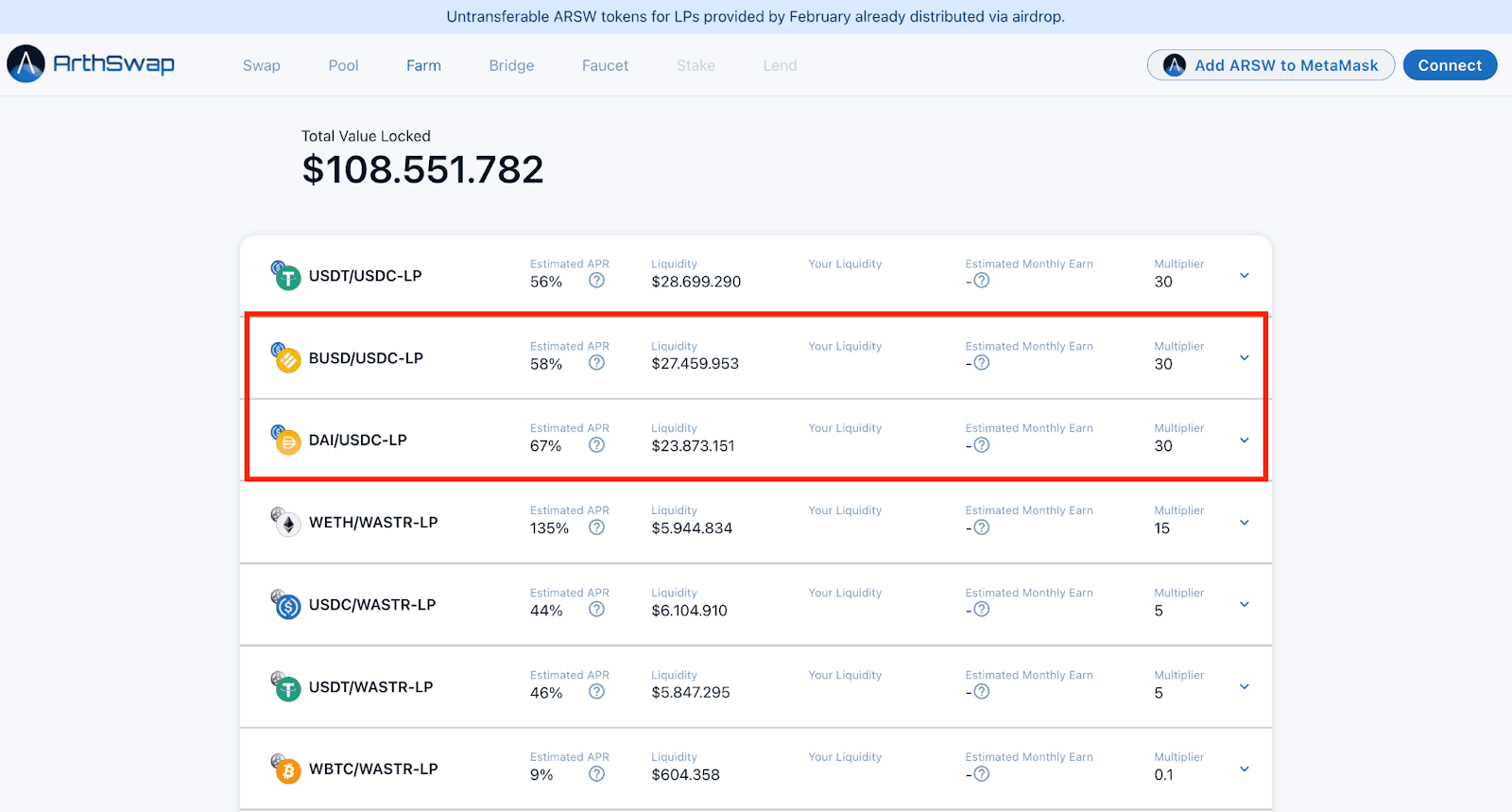Open Monthly Earn help icon for WBTC/WASTR-LP

982,774
